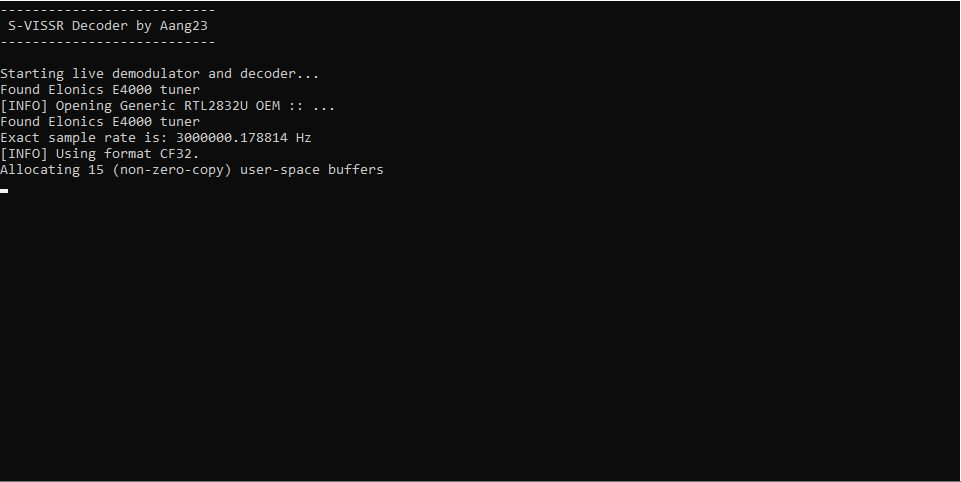This screenshot has height=482, width=961.
Task: Click the dashed line above the title
Action: (108, 10)
